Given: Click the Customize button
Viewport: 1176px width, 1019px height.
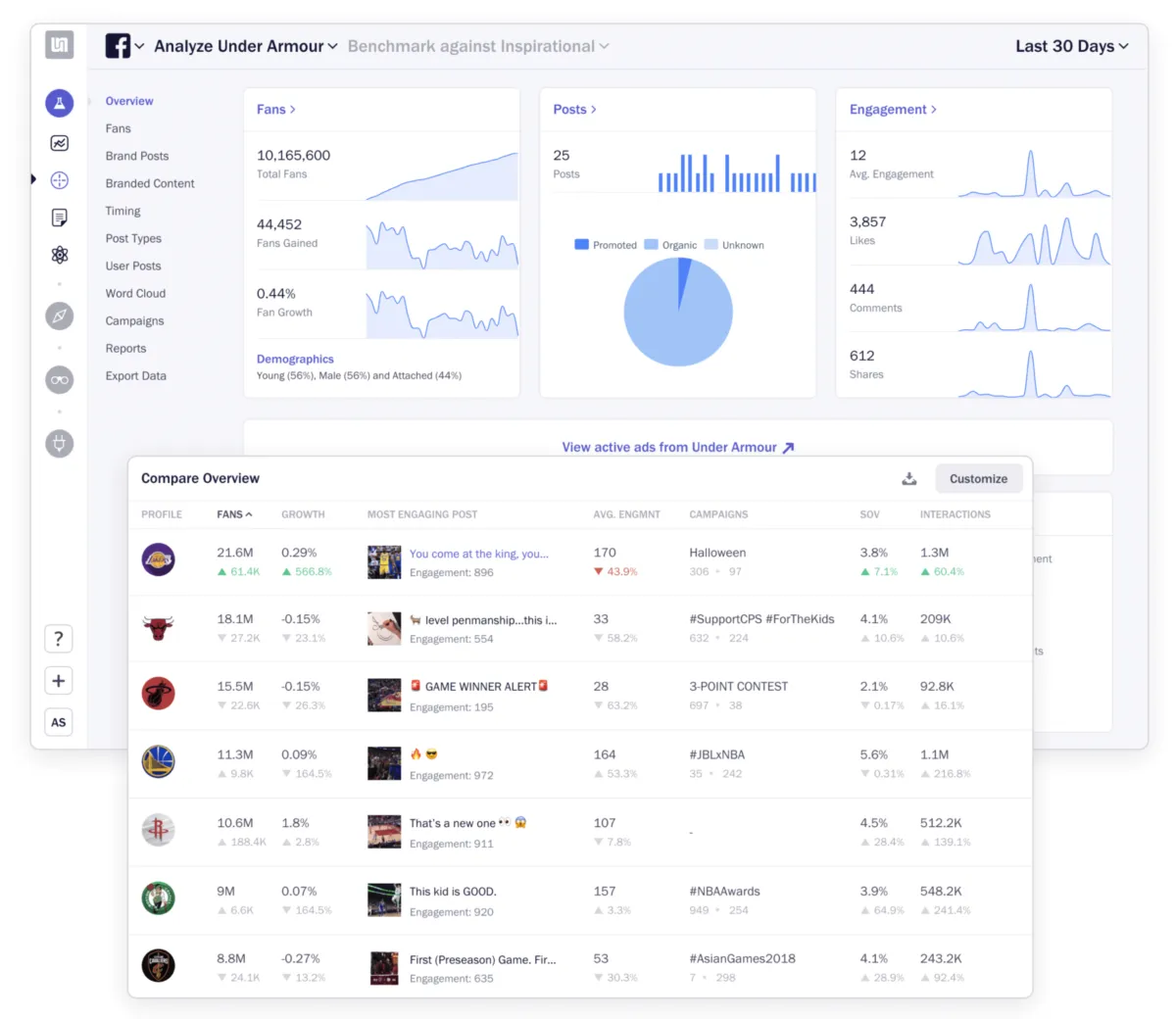Looking at the screenshot, I should tap(978, 478).
